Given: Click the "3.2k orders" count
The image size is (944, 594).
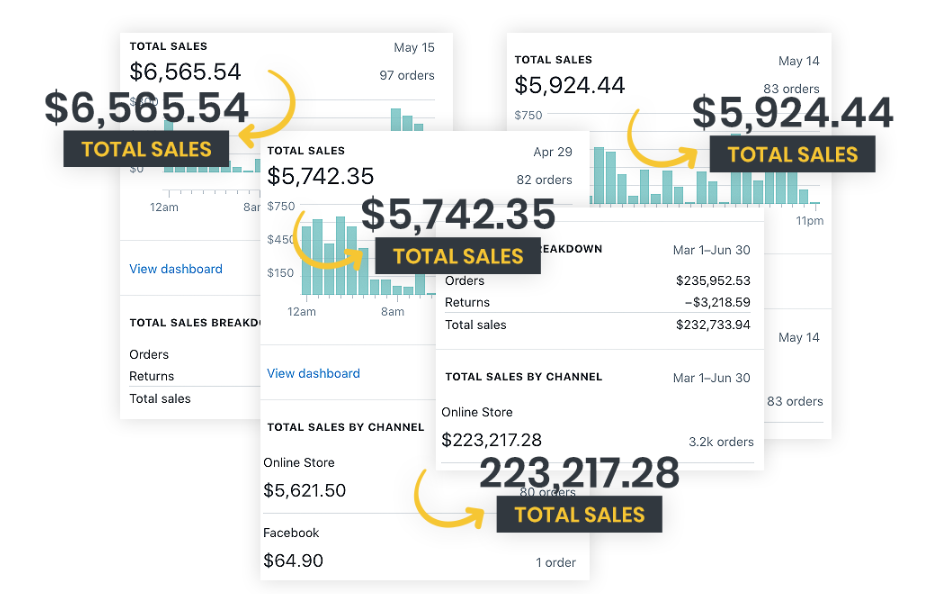Looking at the screenshot, I should pyautogui.click(x=721, y=442).
